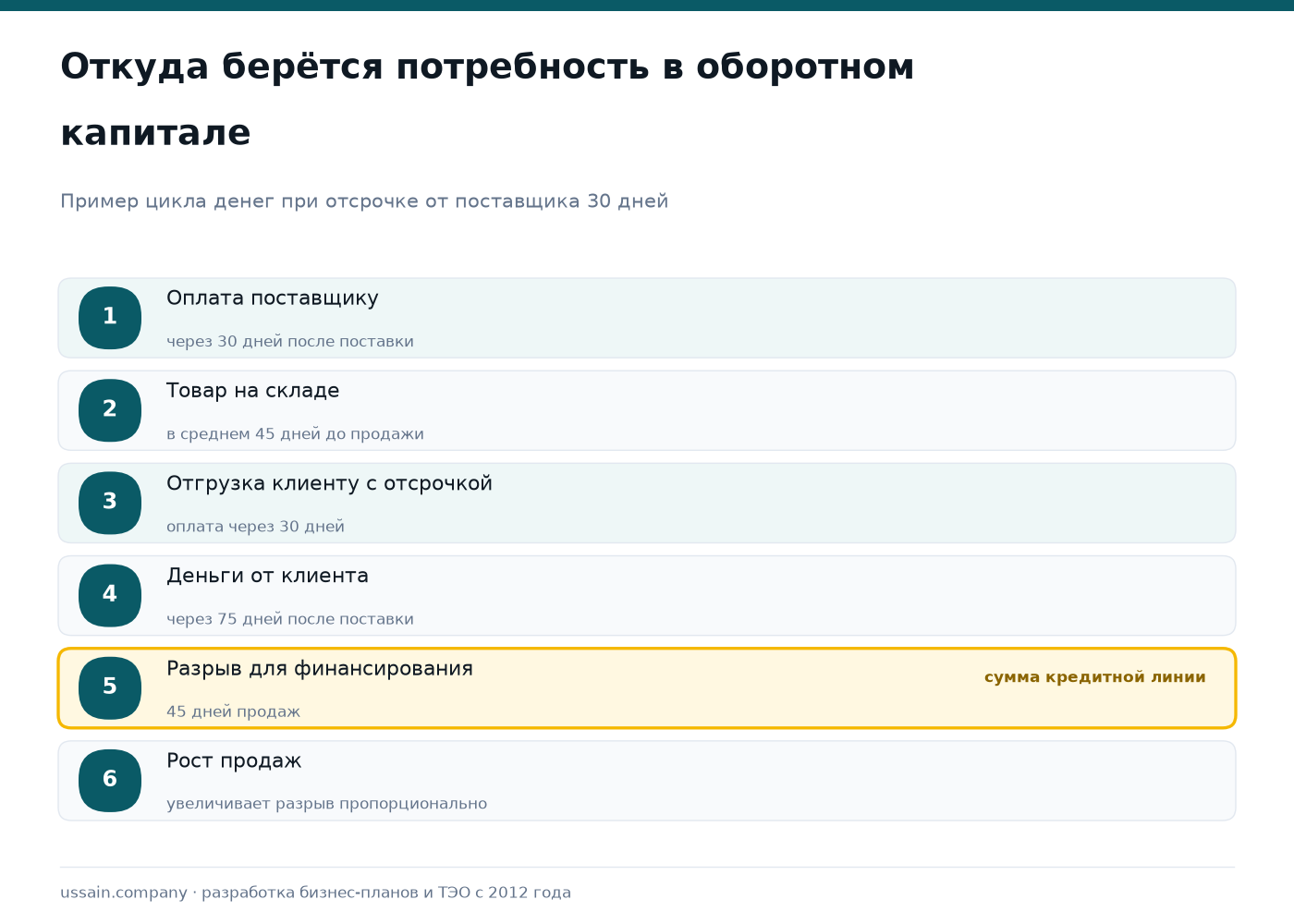
Task: Click the heading 'Товар на складе'
Action: [253, 391]
